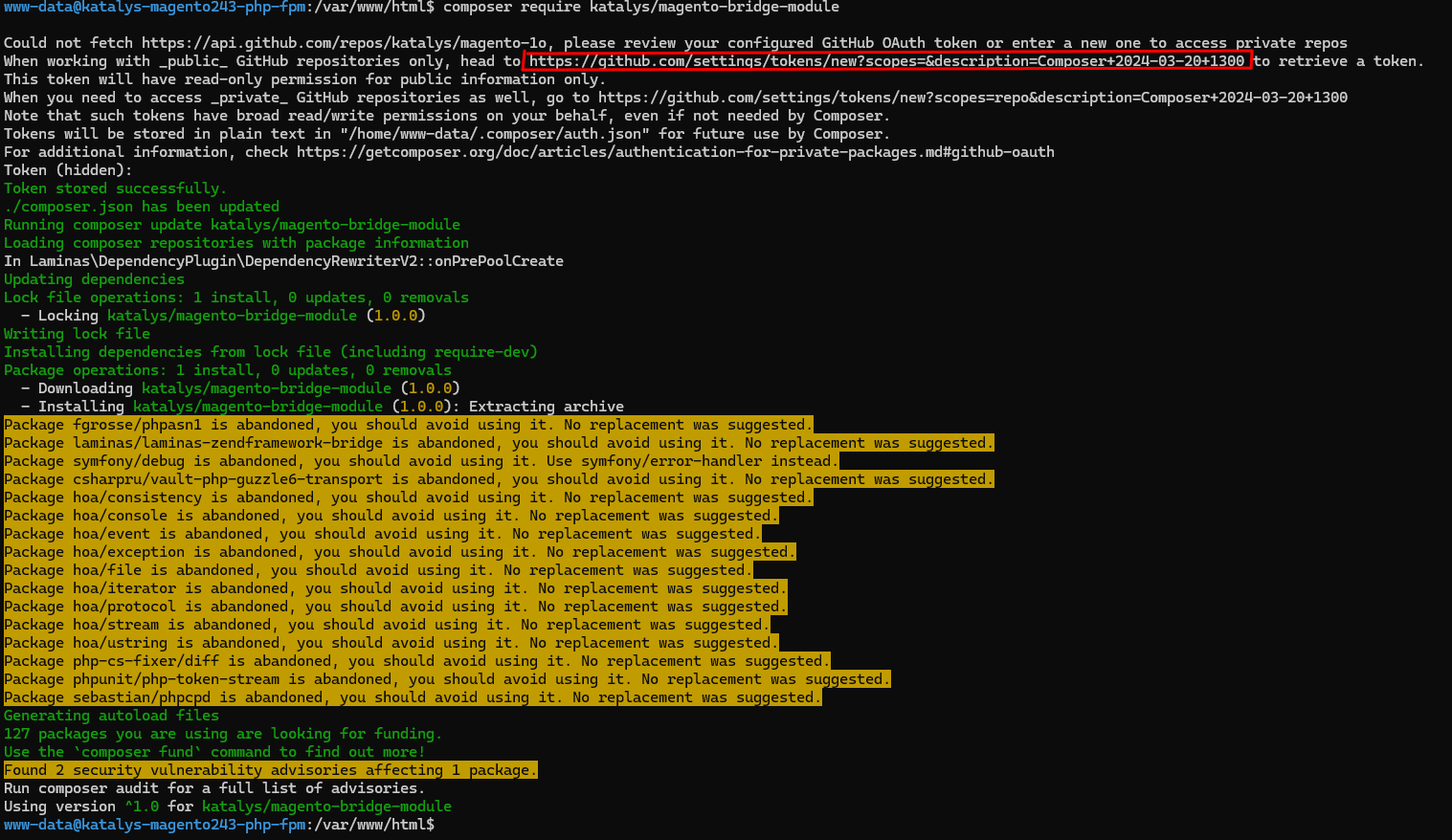Click the "Token (hidden):" prompt line
The image size is (1452, 840).
68,170
